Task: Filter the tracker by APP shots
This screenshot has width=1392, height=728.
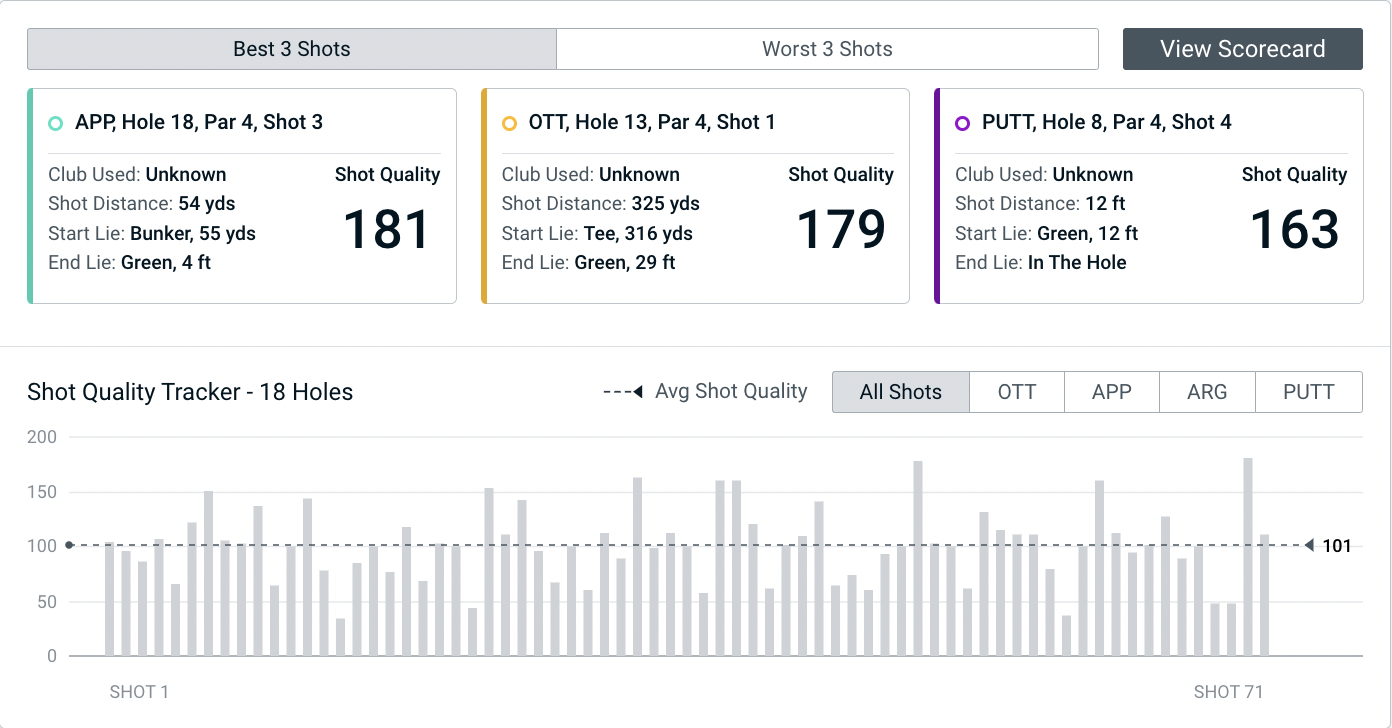Action: pyautogui.click(x=1111, y=392)
